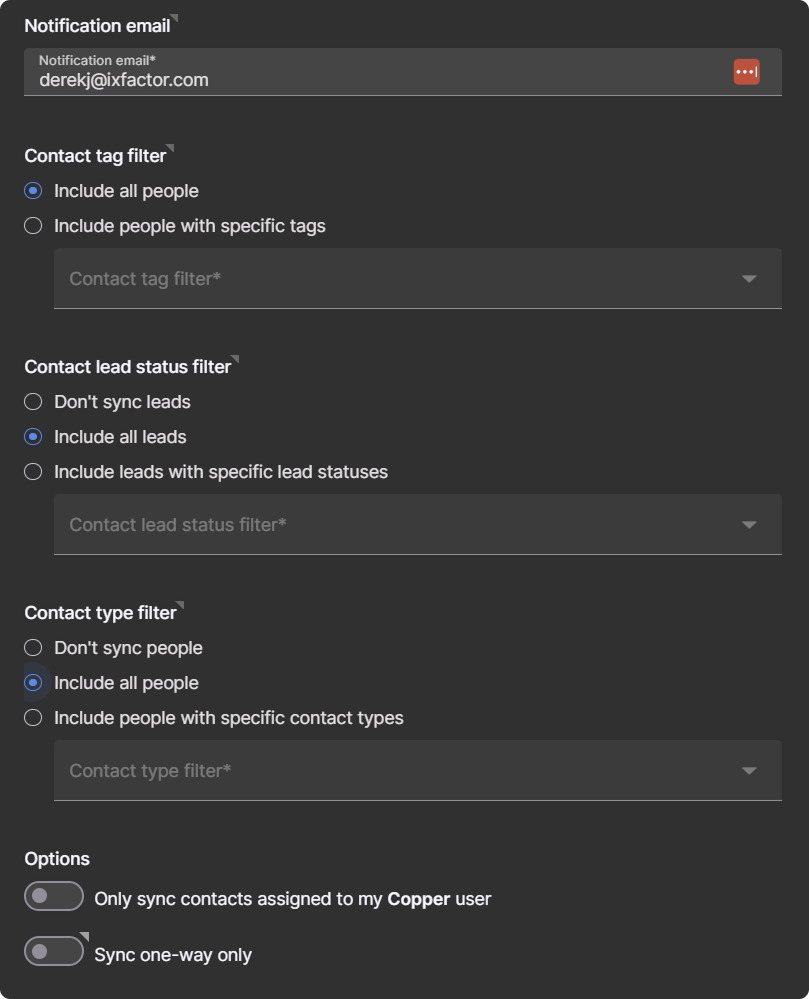Select 'Include people with specific contact types'
This screenshot has width=809, height=999.
point(33,718)
